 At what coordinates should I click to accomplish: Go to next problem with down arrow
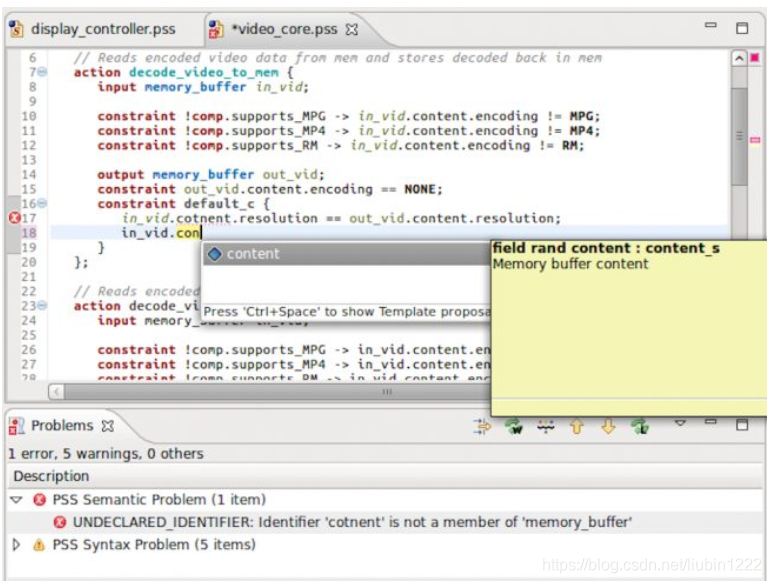[x=608, y=426]
